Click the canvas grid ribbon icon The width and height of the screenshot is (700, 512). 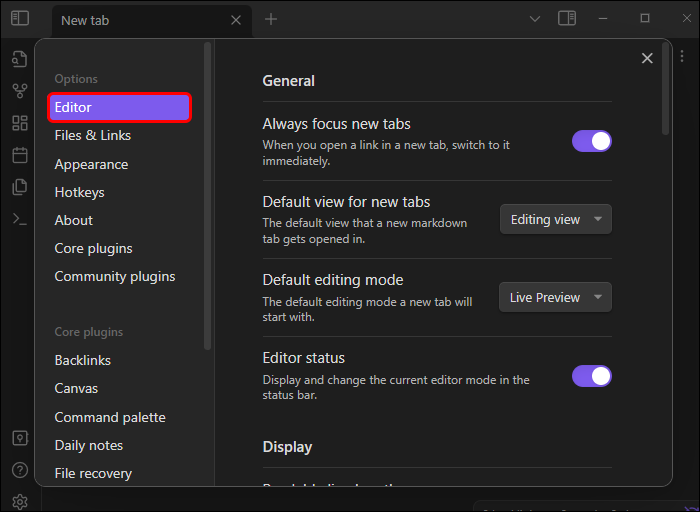(20, 123)
